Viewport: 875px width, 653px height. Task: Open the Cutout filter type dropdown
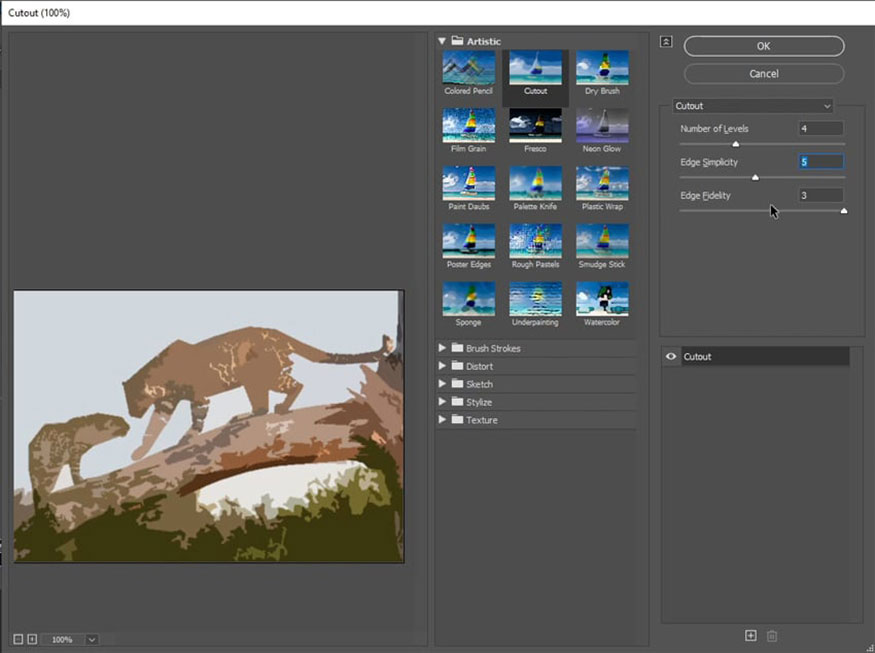[x=753, y=105]
